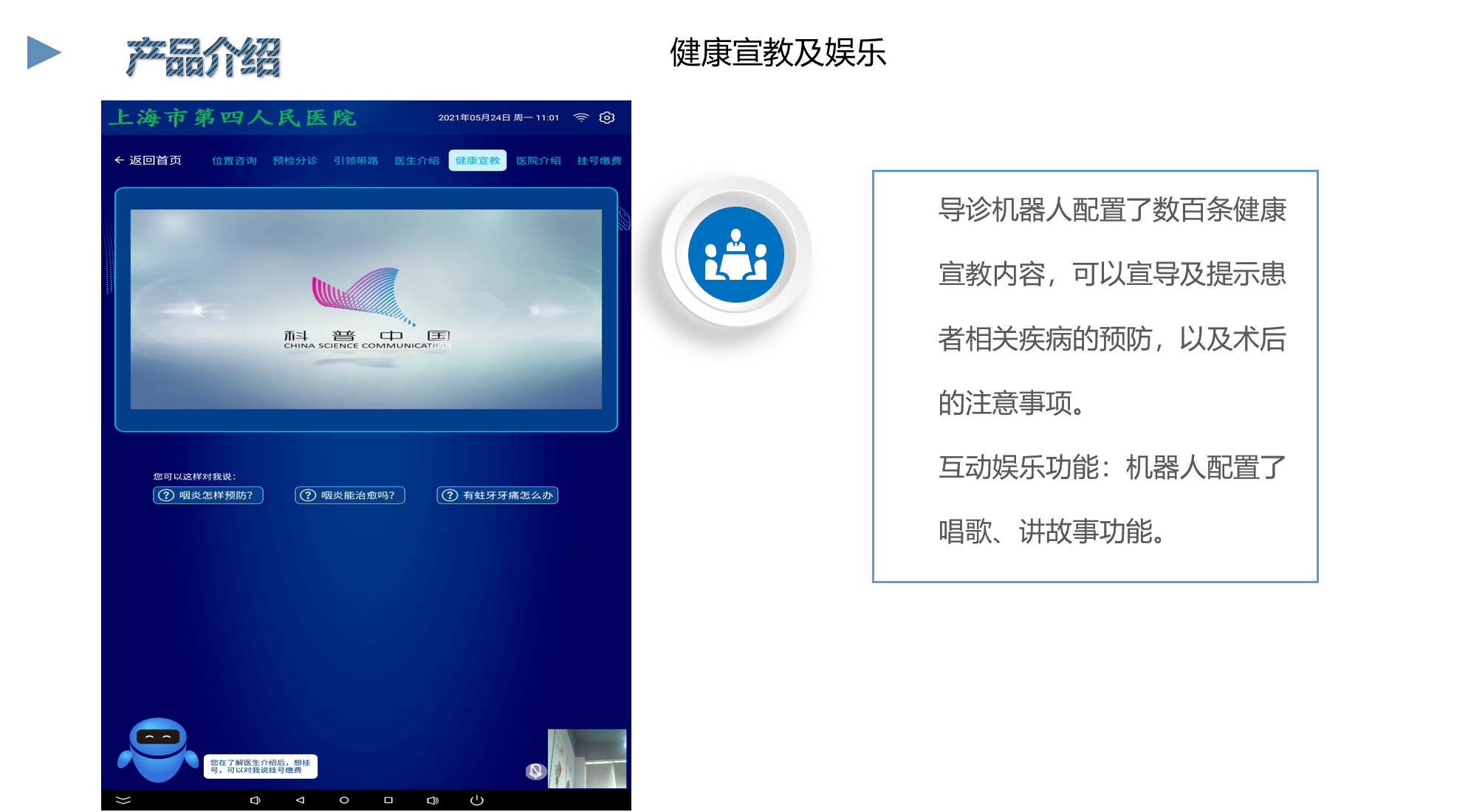
Task: Tap the 有蛀牙牙痛怎么办 suggestion button
Action: pyautogui.click(x=498, y=495)
